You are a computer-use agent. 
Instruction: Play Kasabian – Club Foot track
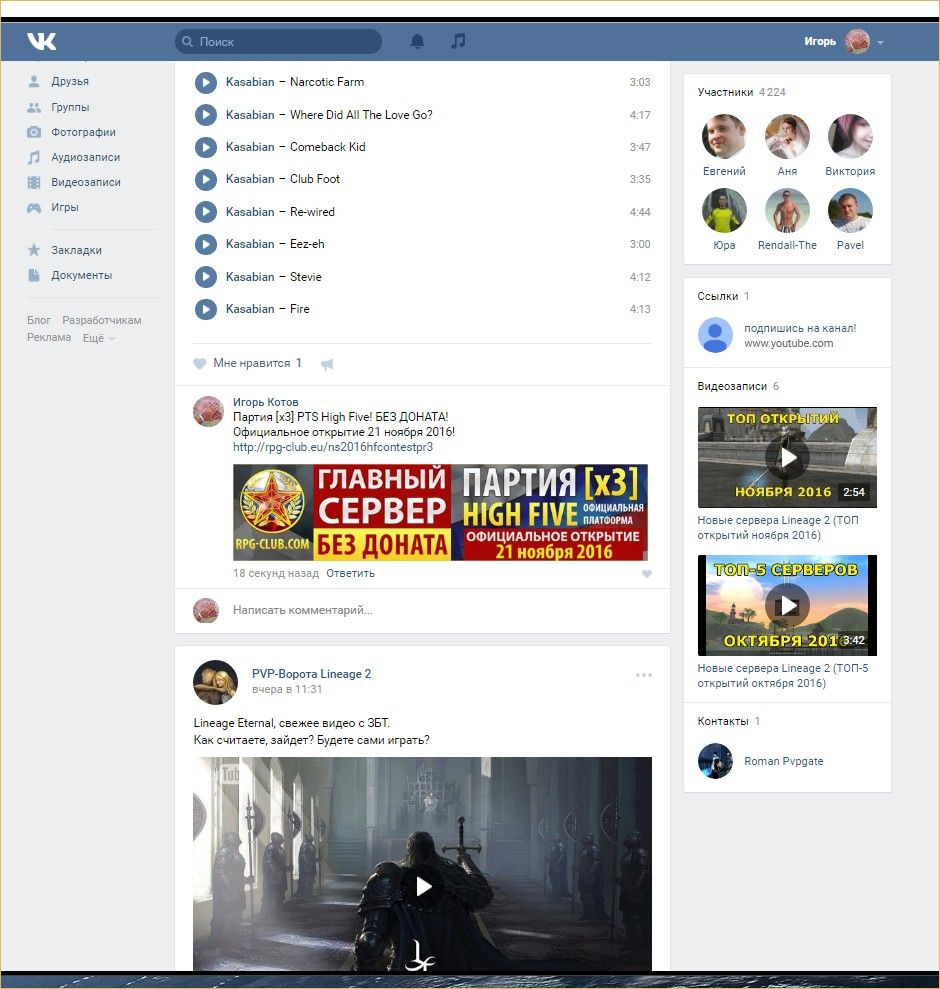pyautogui.click(x=206, y=179)
